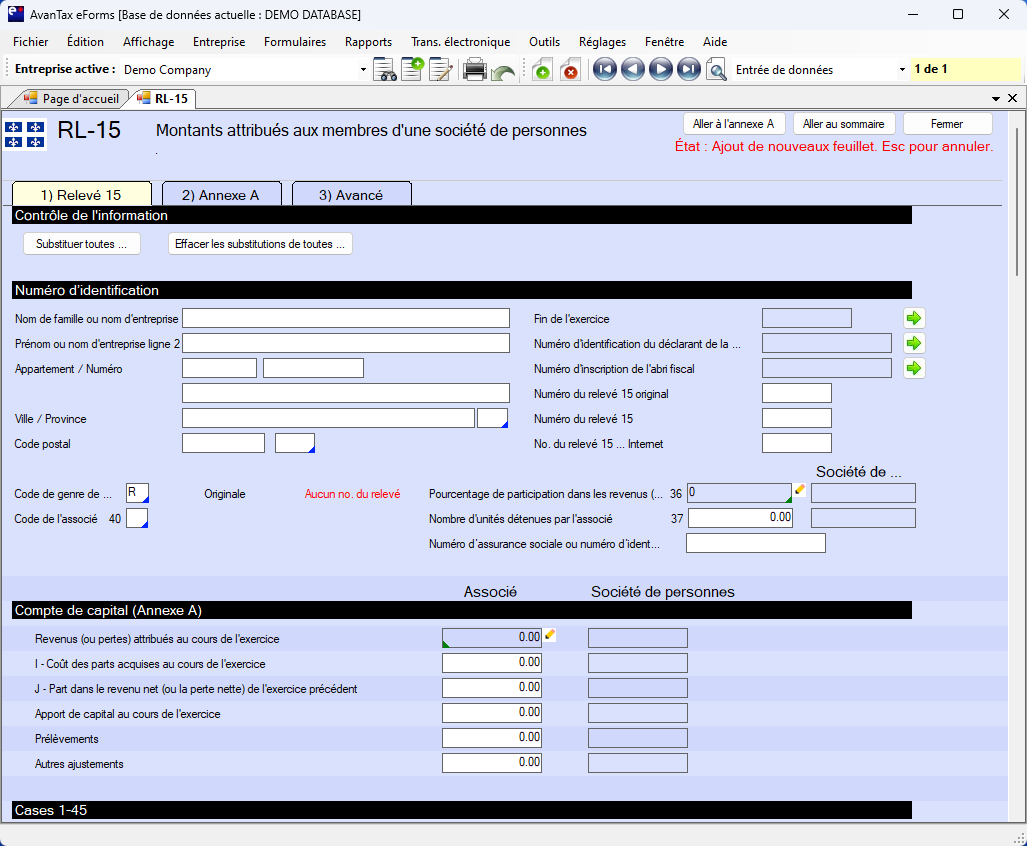This screenshot has width=1027, height=846.
Task: Open the Entrée de données mode dropdown
Action: click(x=902, y=70)
